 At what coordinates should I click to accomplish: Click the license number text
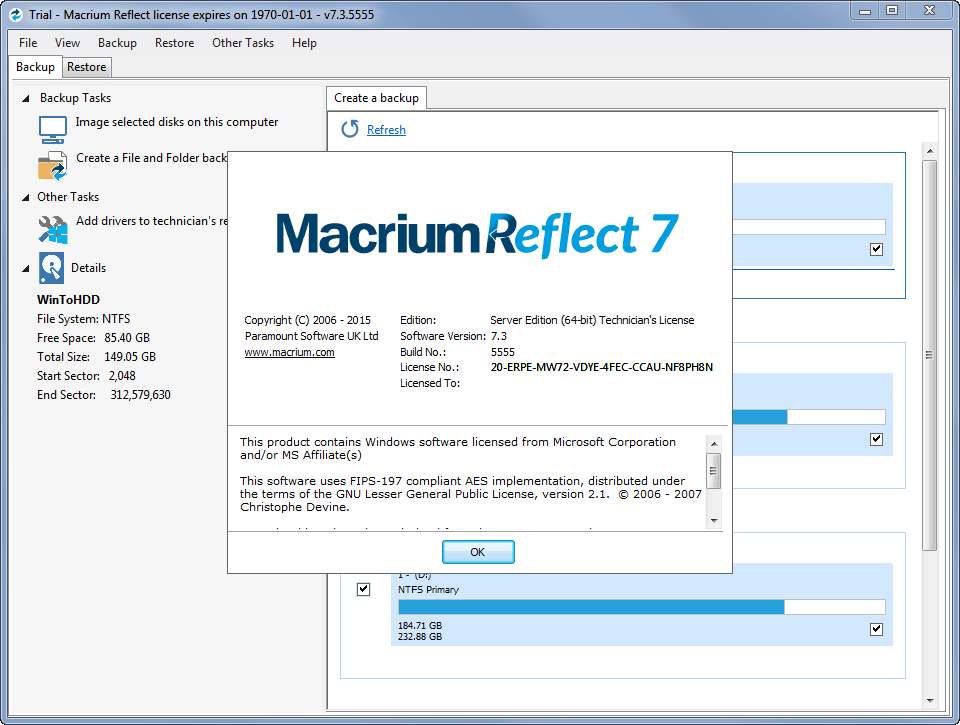click(602, 367)
